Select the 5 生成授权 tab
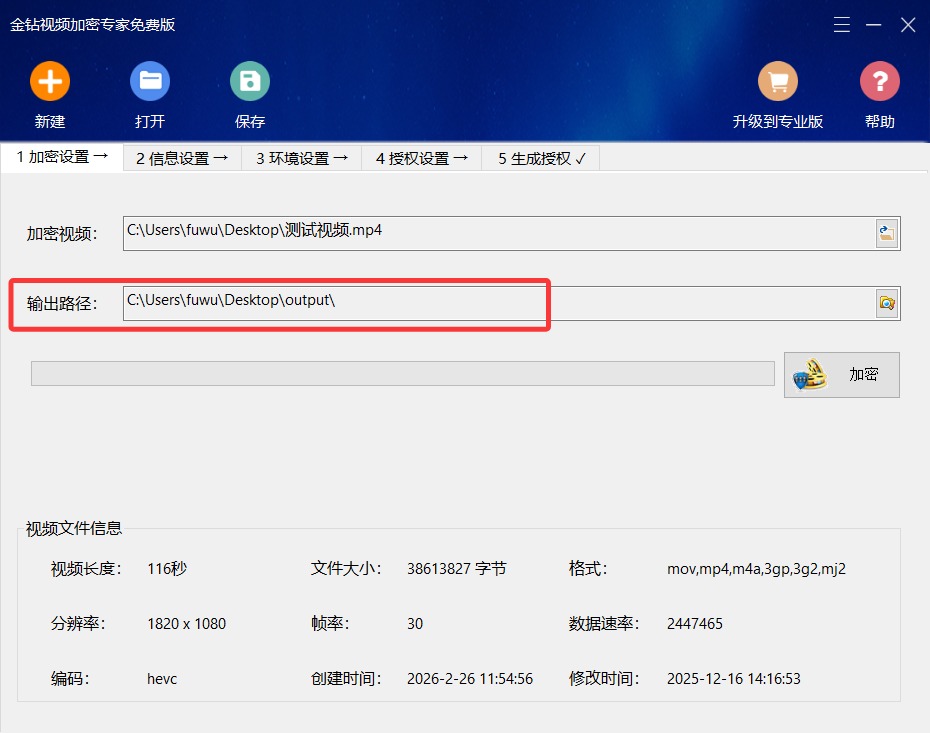This screenshot has height=733, width=930. pos(541,158)
